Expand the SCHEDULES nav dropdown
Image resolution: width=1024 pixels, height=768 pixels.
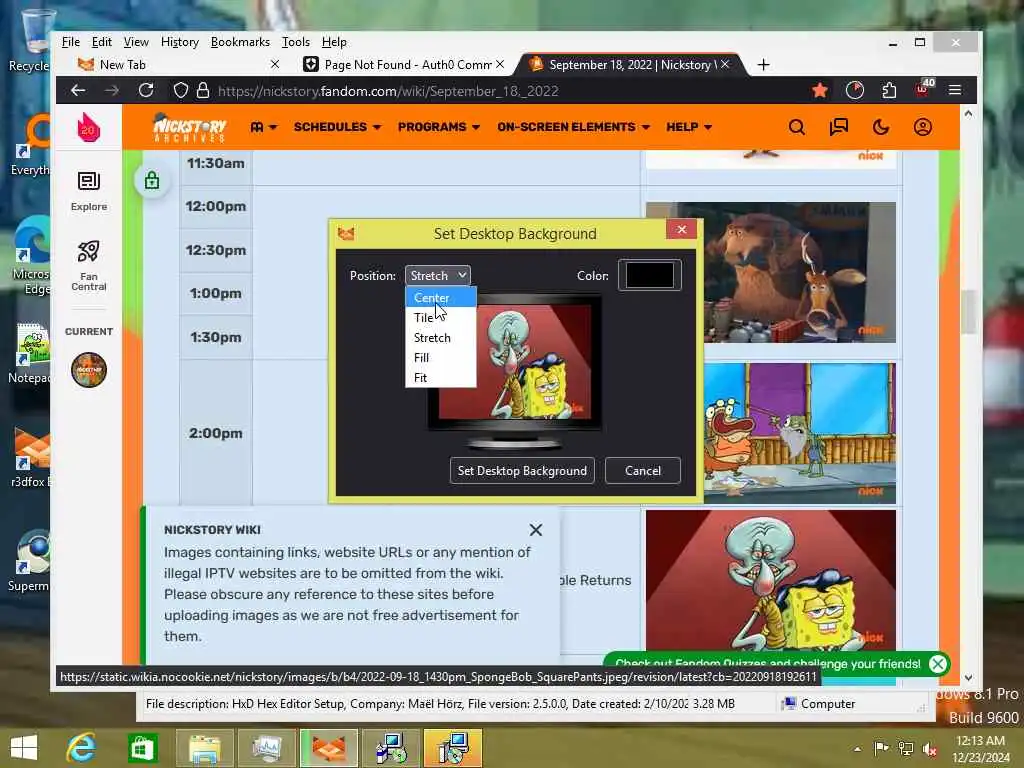(x=337, y=127)
